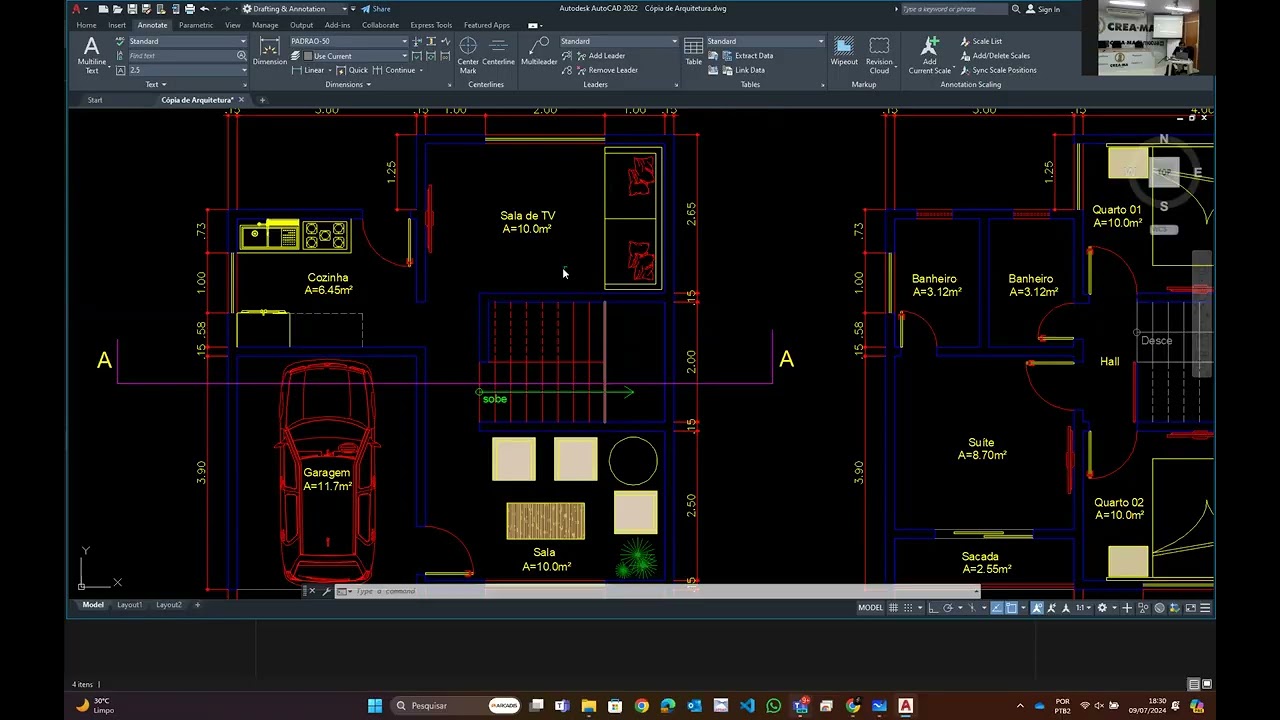Open the Parametric ribbon tab
Image resolution: width=1280 pixels, height=720 pixels.
196,25
